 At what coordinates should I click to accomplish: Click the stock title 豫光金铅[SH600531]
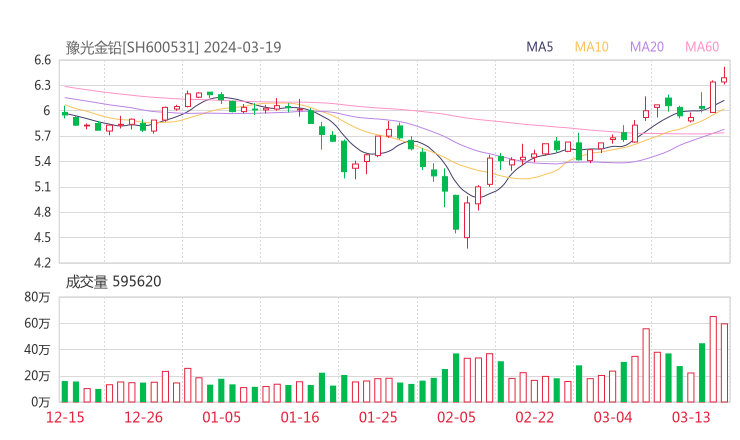(132, 47)
